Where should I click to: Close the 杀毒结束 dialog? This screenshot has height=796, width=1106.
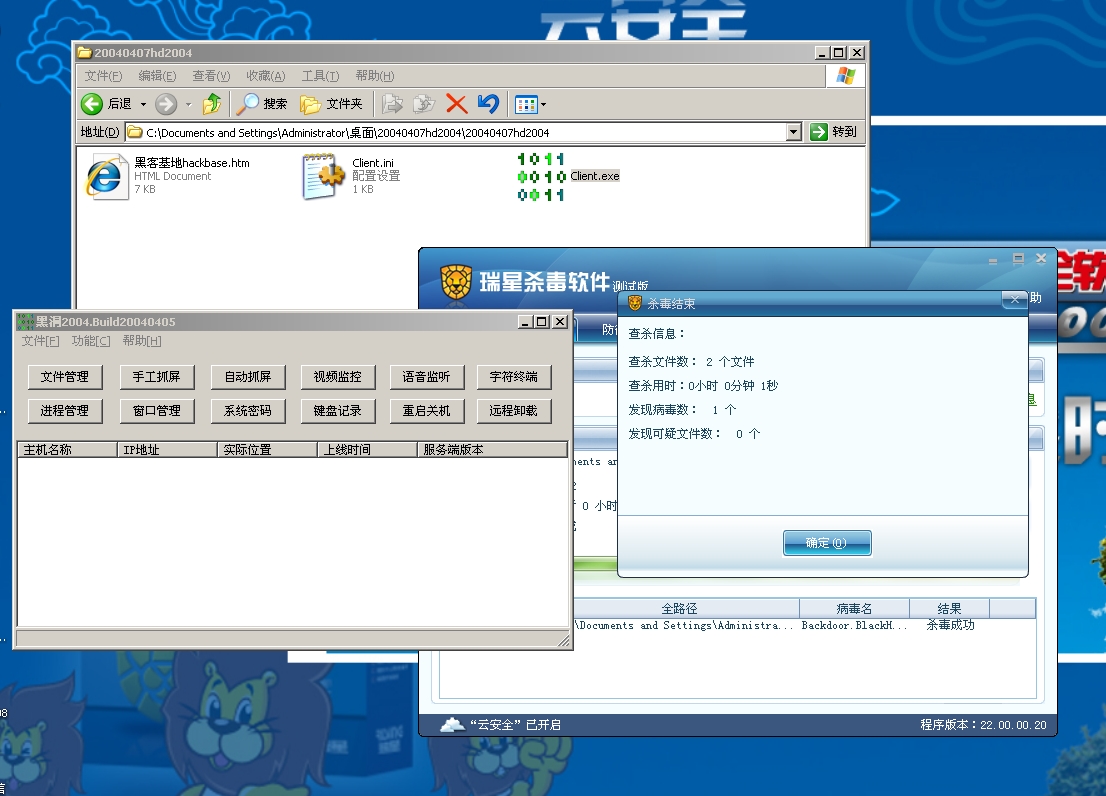[1014, 300]
